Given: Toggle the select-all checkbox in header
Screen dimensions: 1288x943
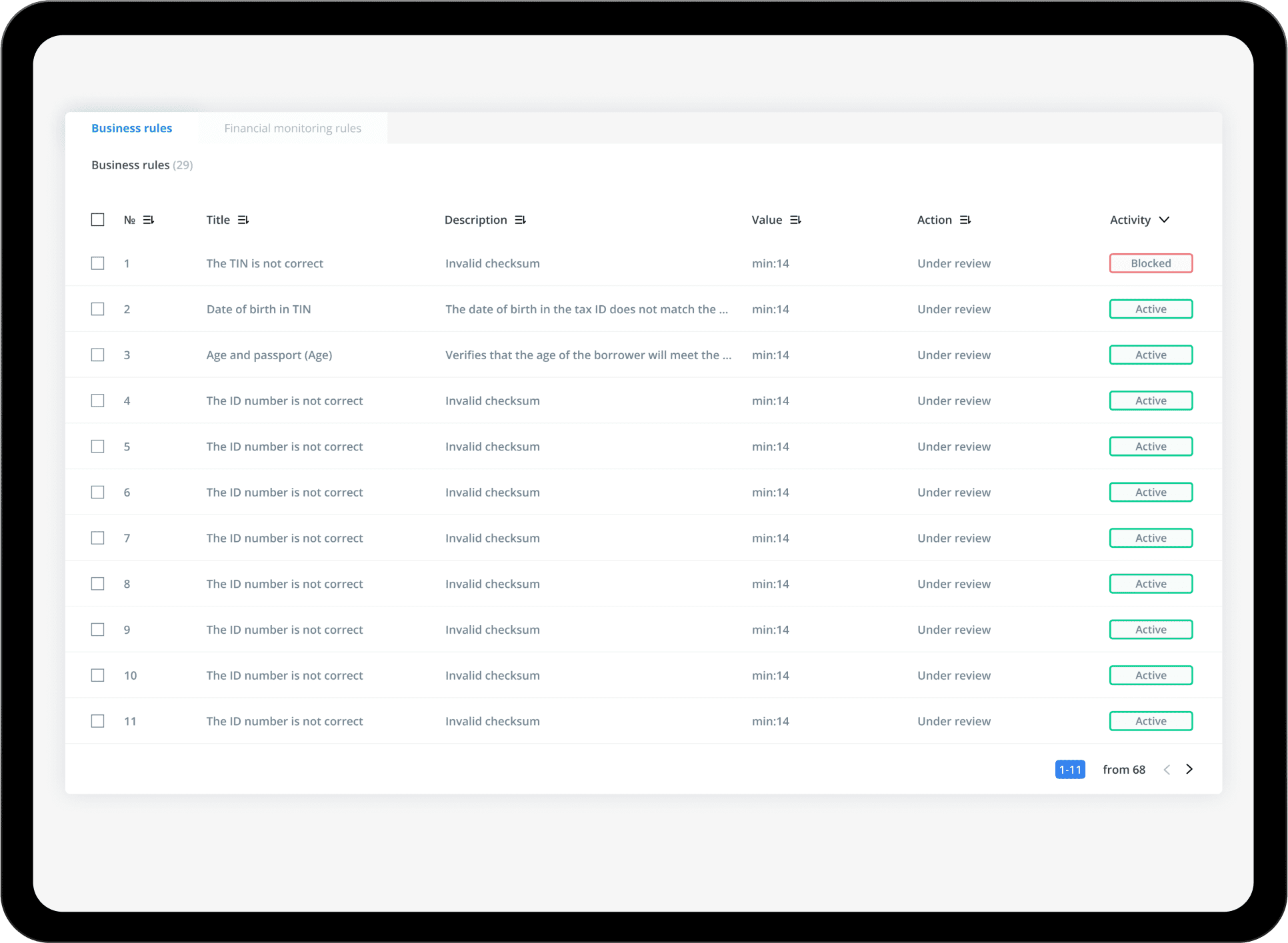Looking at the screenshot, I should 97,219.
